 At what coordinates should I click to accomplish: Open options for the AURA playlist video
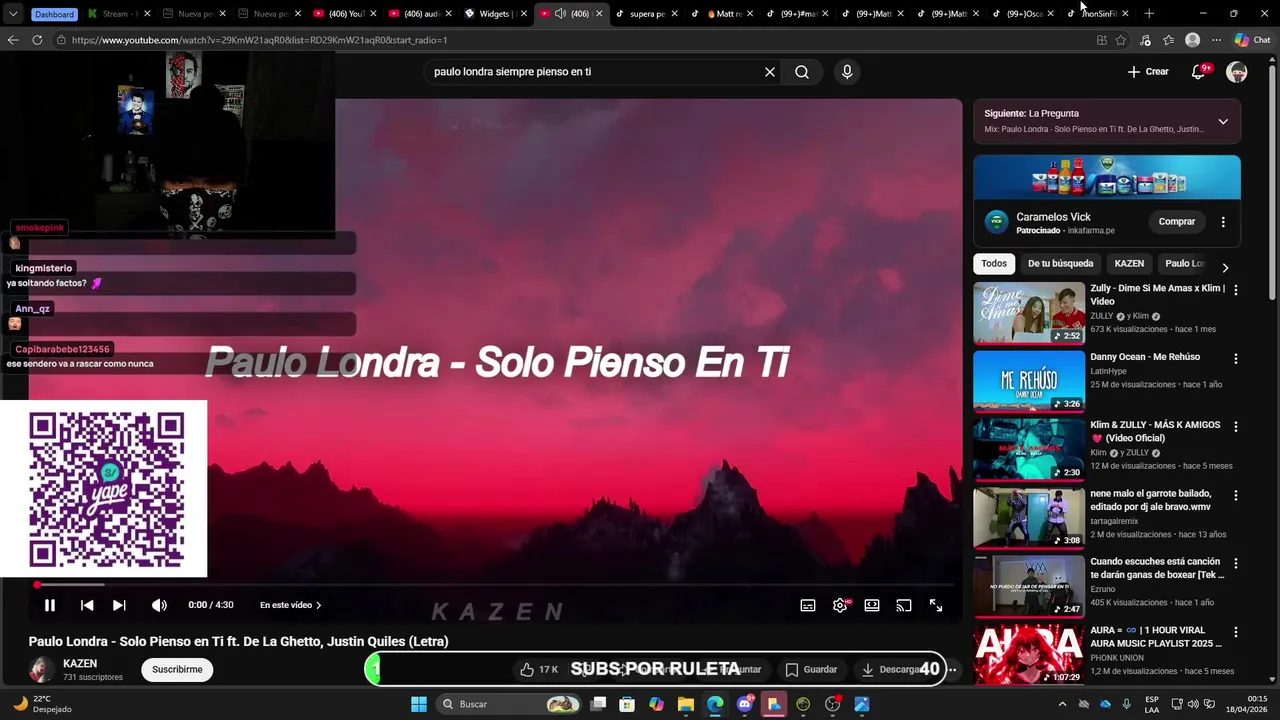coord(1236,632)
